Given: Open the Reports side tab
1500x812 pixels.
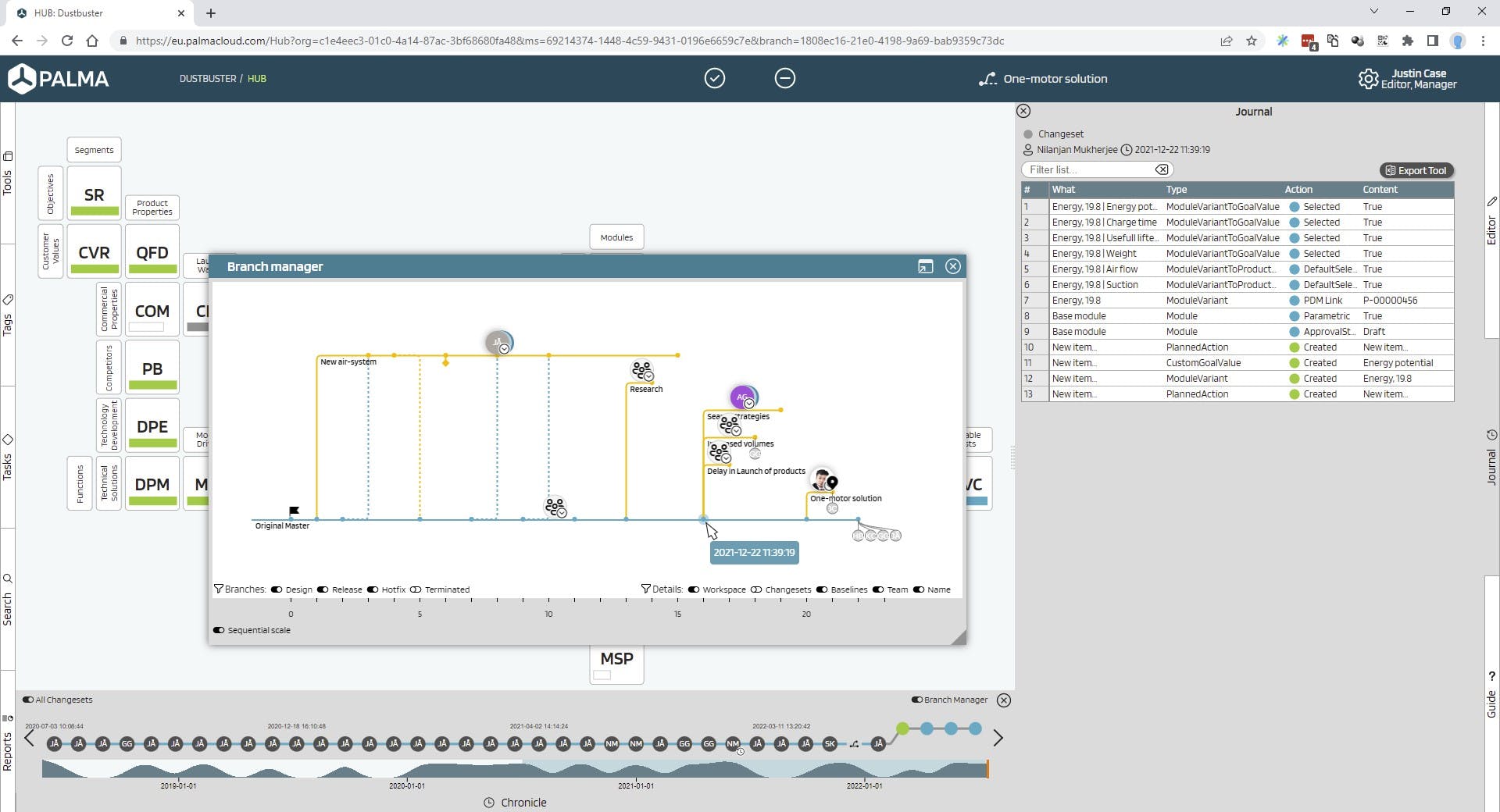Looking at the screenshot, I should coord(7,742).
